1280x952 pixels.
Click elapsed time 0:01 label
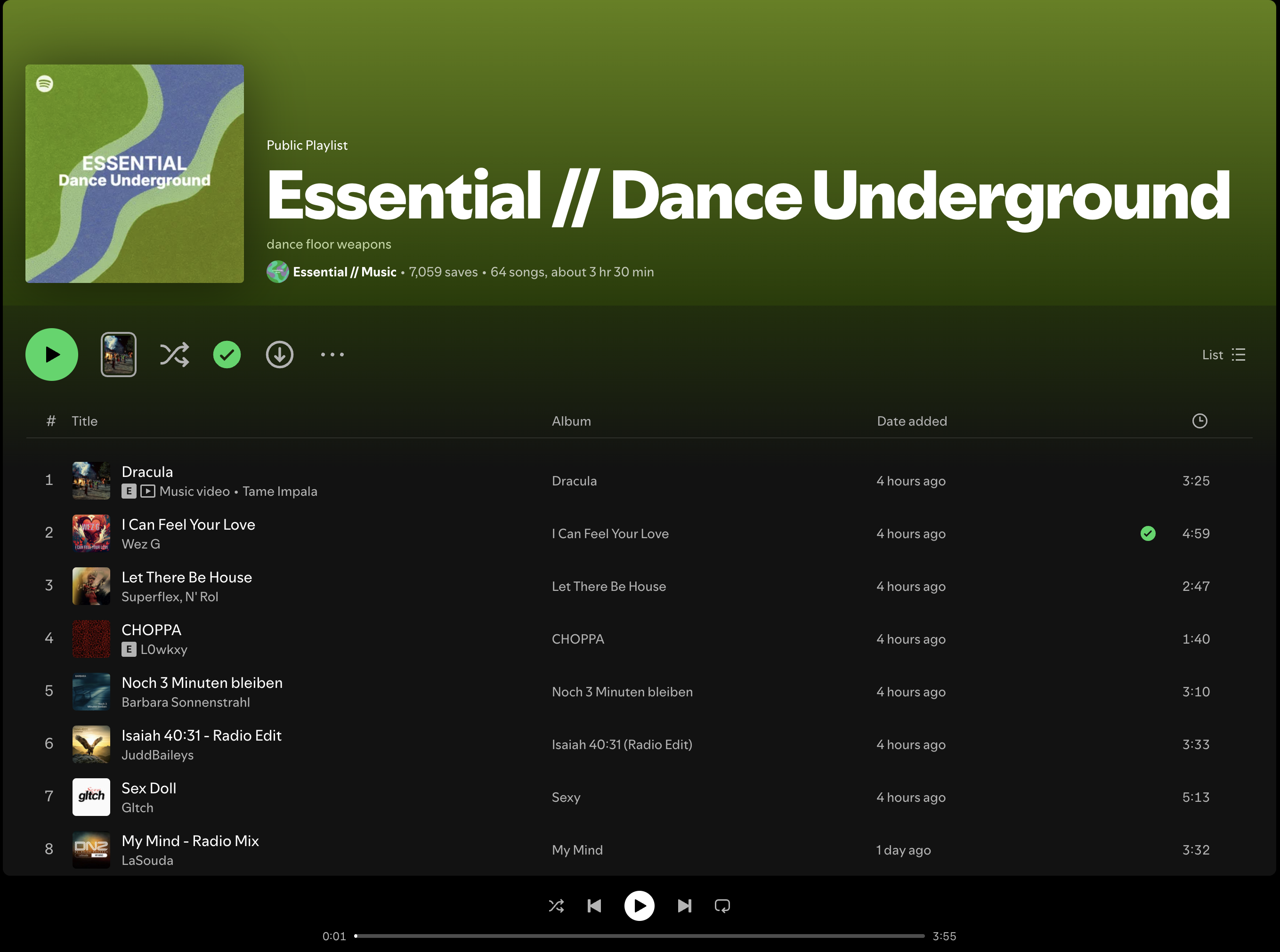(334, 936)
